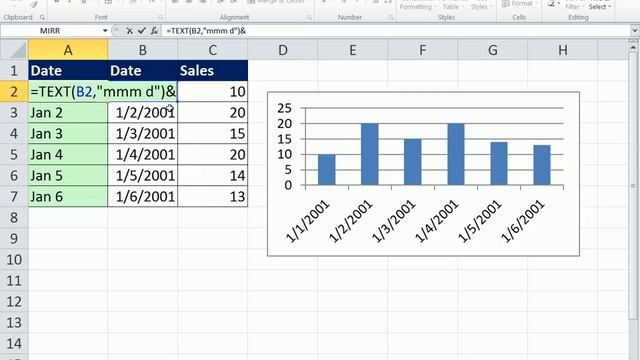Select the Sales cell with value 14

click(x=213, y=176)
